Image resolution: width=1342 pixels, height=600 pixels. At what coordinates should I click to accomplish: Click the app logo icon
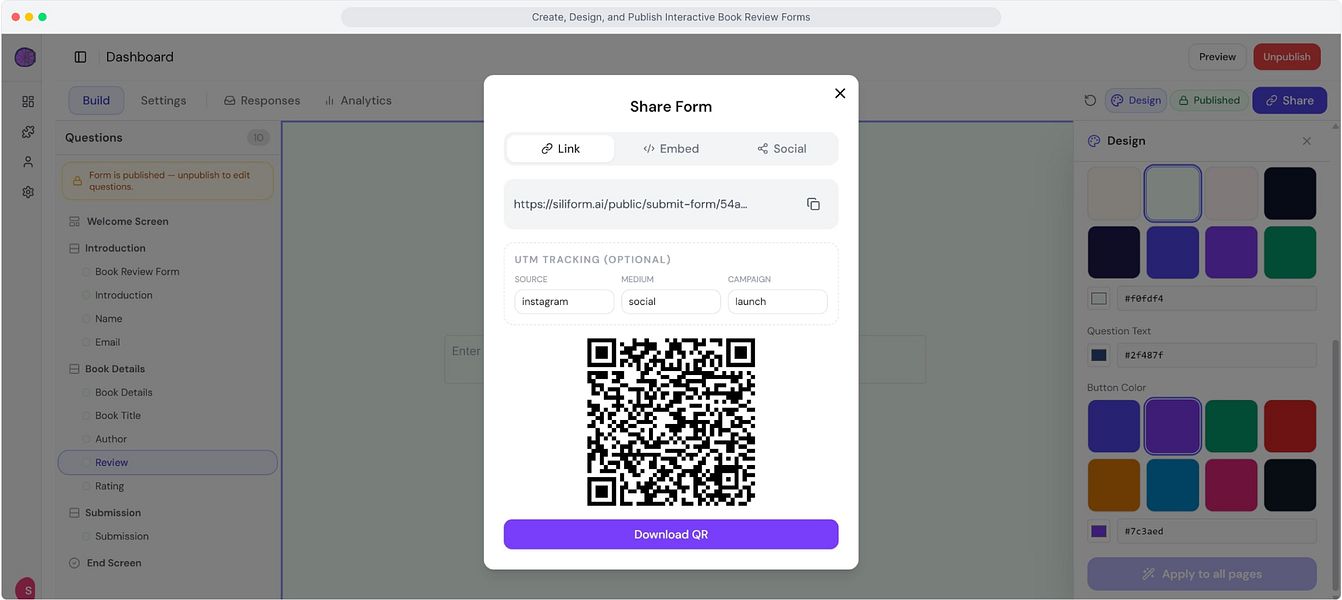coord(25,57)
